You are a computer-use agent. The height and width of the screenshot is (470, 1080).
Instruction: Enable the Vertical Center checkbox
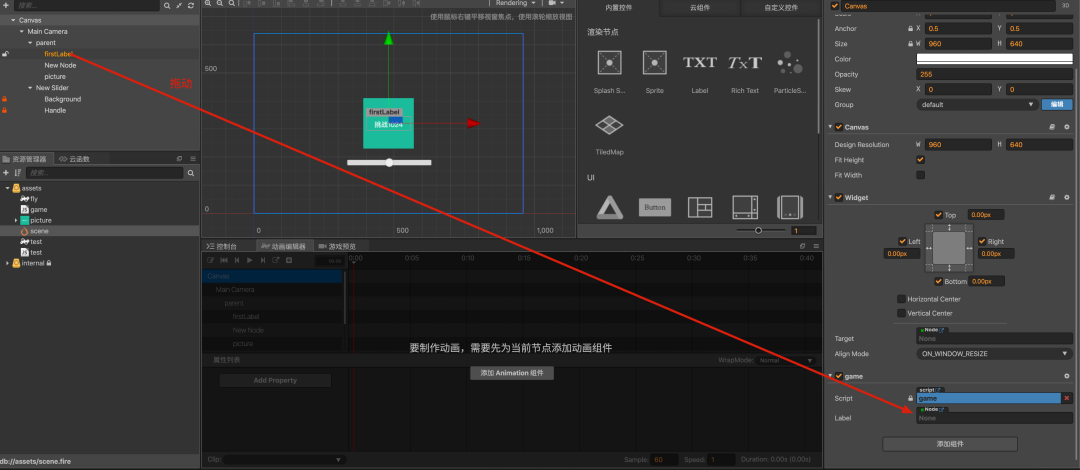coord(901,313)
